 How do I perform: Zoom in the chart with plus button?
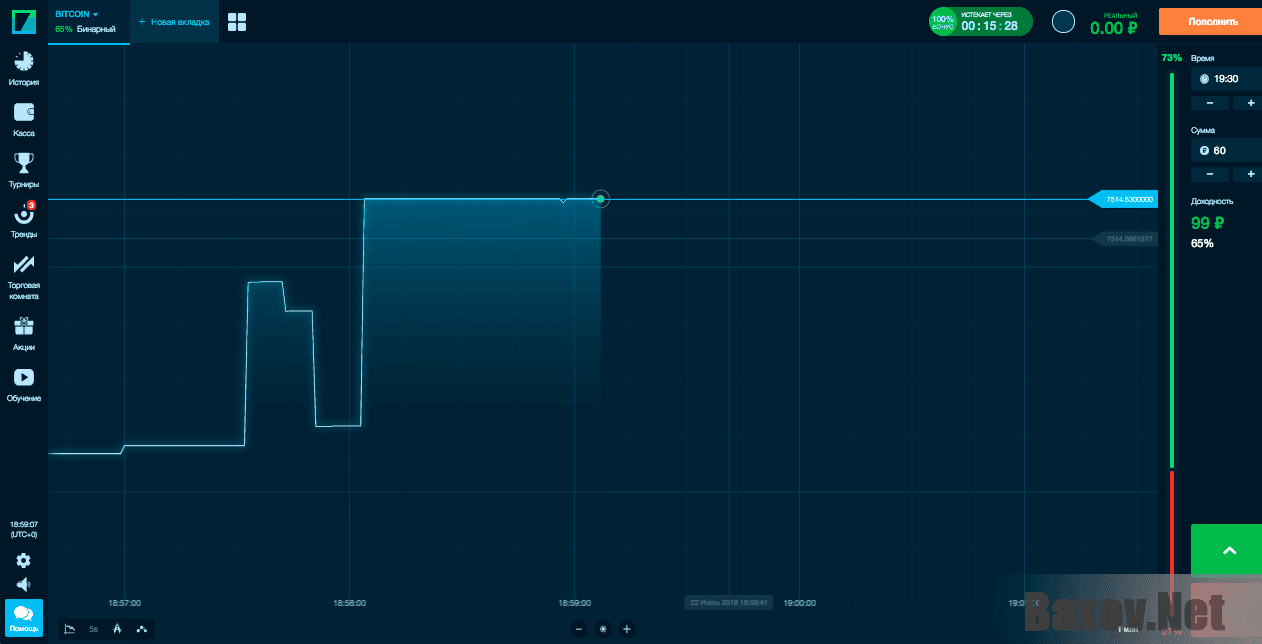coord(627,629)
